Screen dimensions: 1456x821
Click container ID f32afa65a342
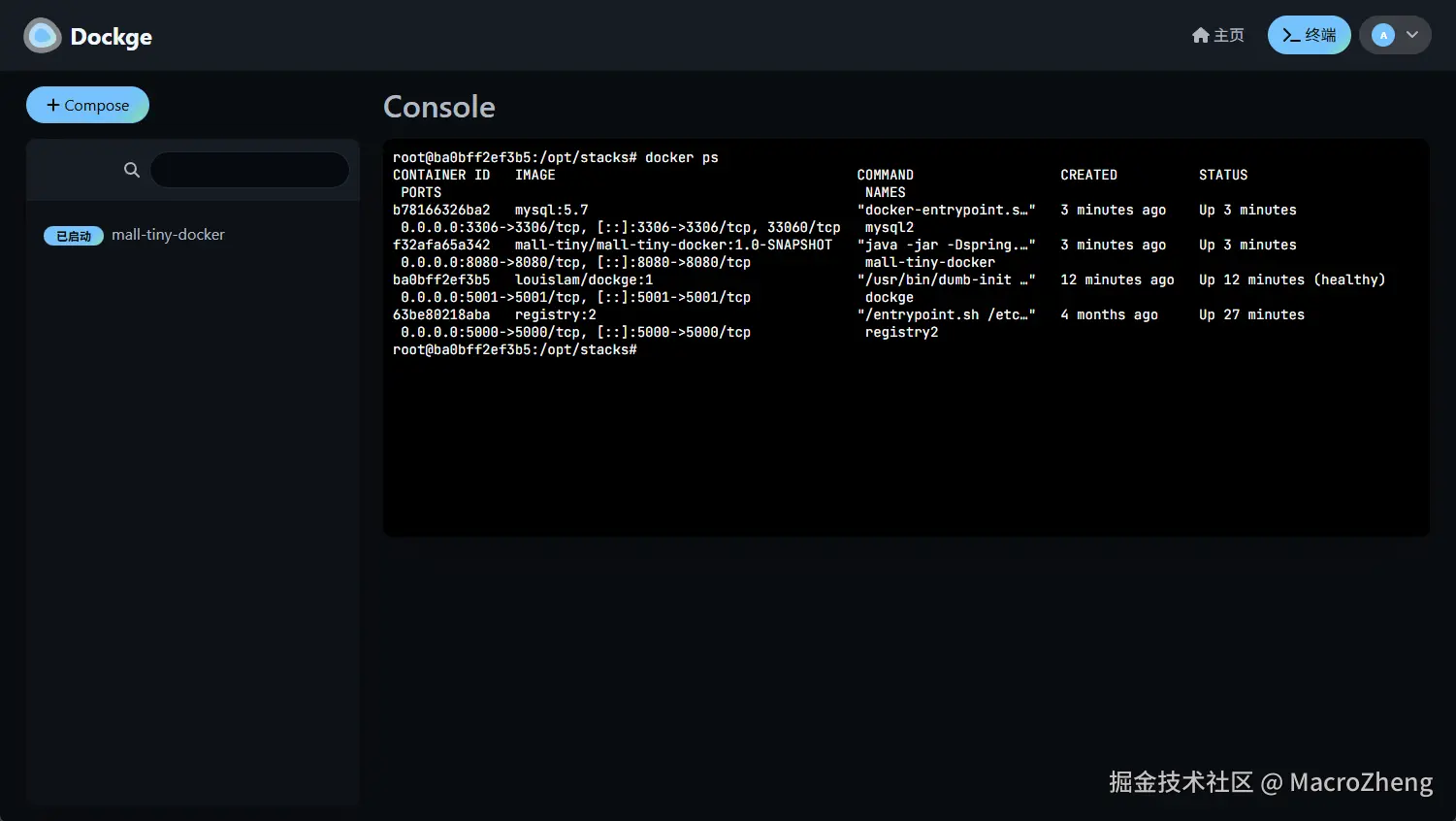pyautogui.click(x=441, y=245)
